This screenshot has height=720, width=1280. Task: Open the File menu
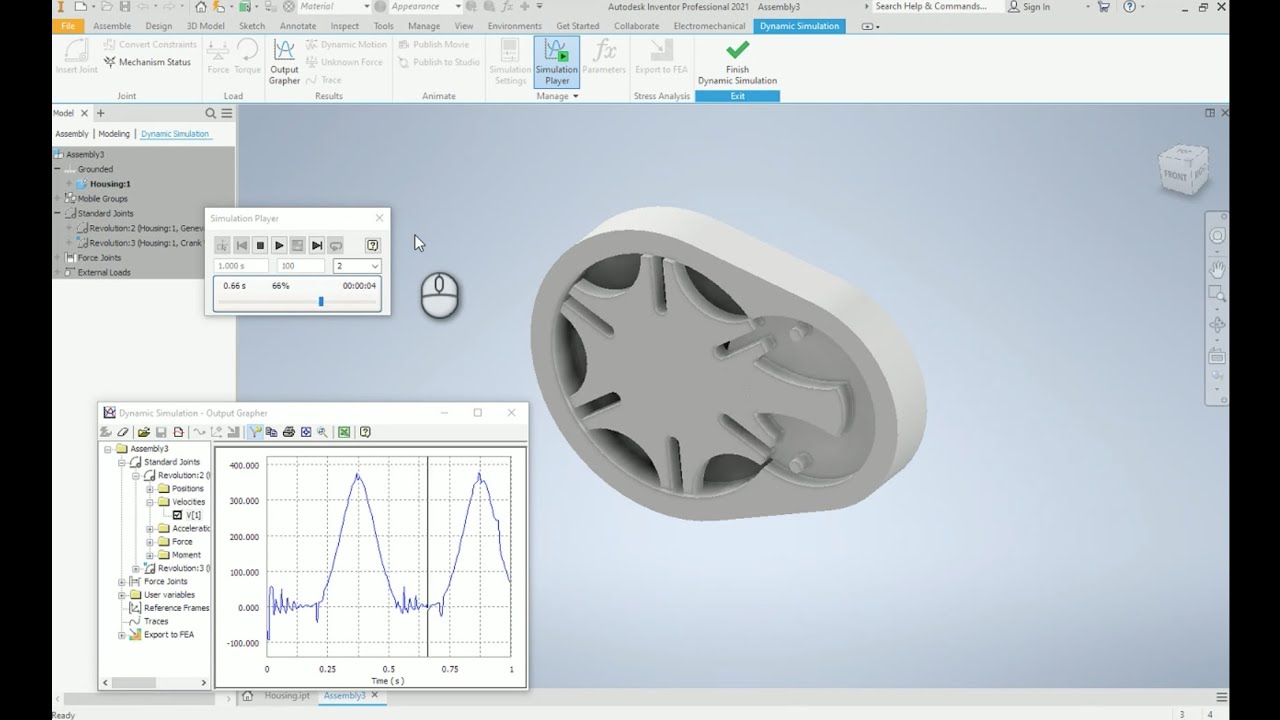[68, 26]
